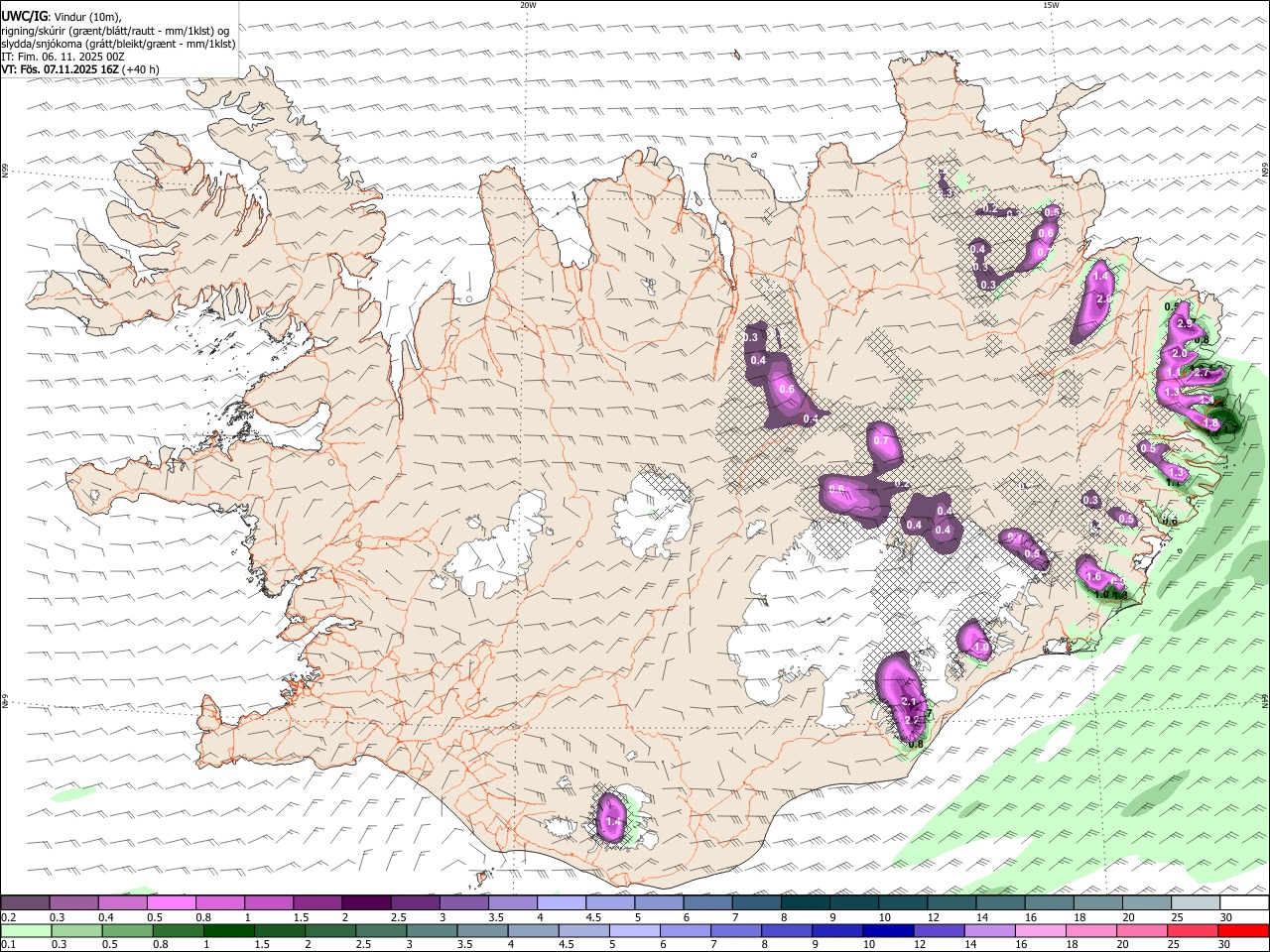
Task: Select the dark teal 8–9 swatch in top legend
Action: (805, 903)
